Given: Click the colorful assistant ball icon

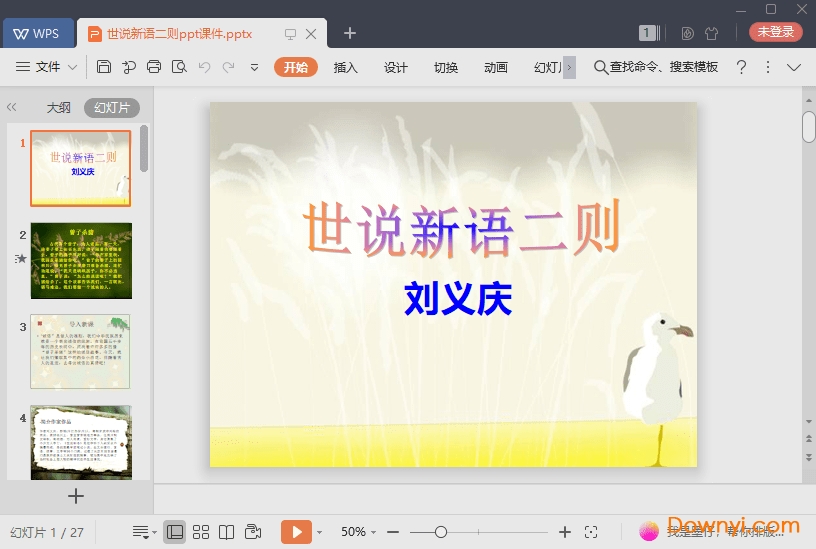Looking at the screenshot, I should (x=649, y=531).
